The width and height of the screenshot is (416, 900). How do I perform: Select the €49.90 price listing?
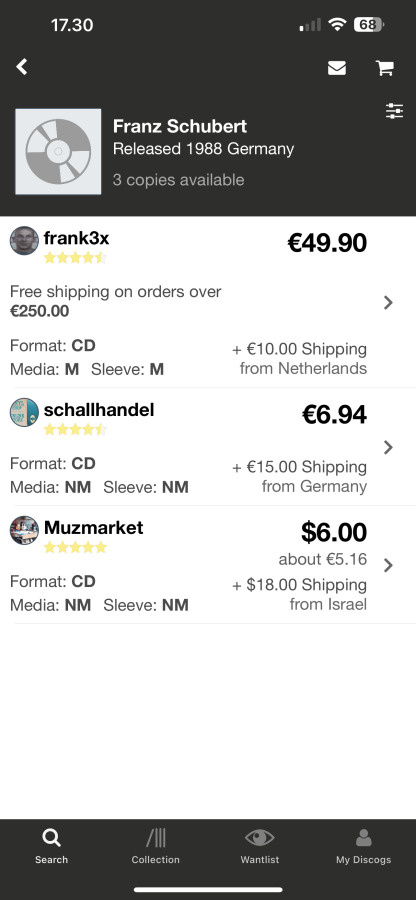coord(327,243)
